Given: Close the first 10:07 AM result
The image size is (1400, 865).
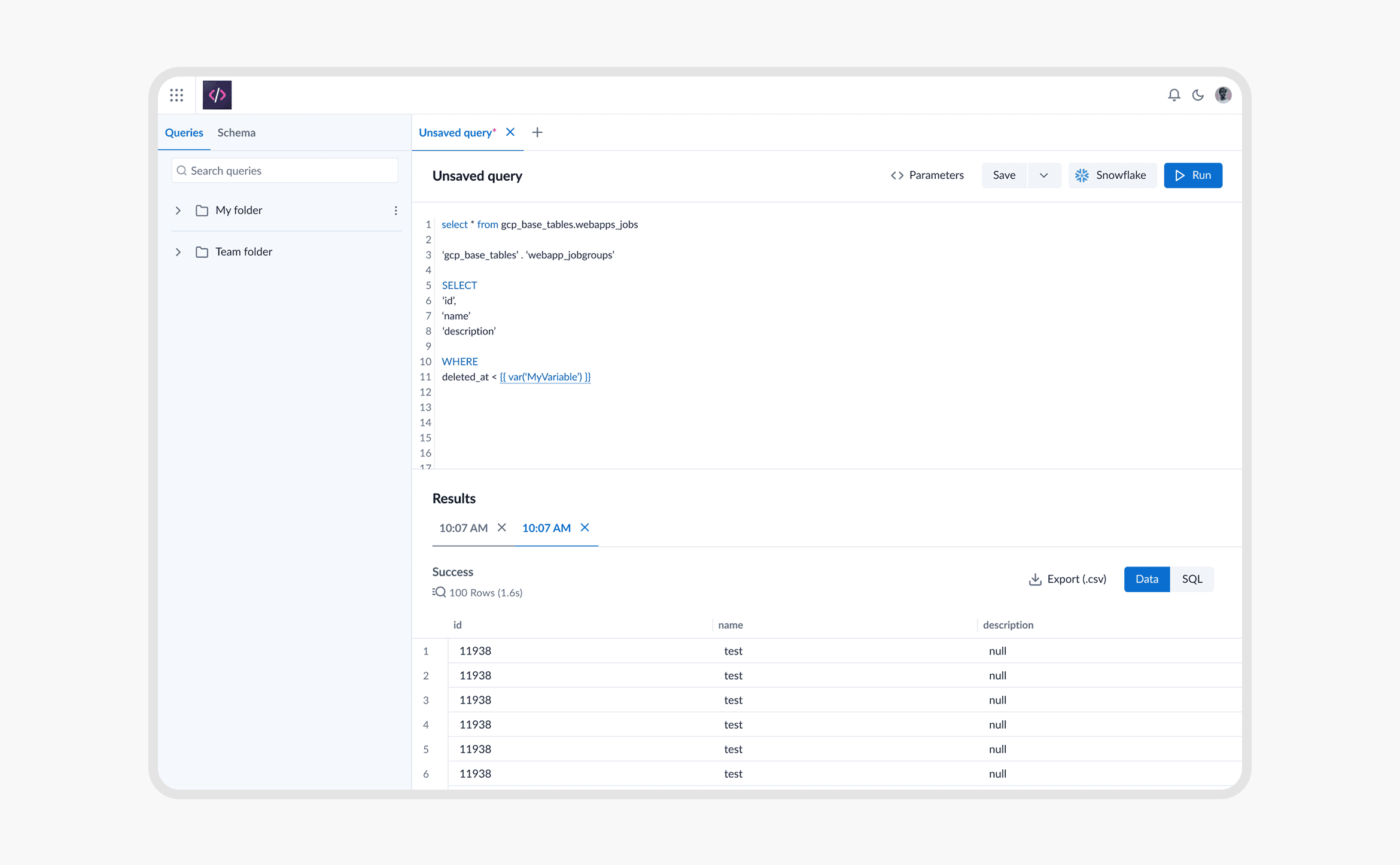Looking at the screenshot, I should [502, 528].
